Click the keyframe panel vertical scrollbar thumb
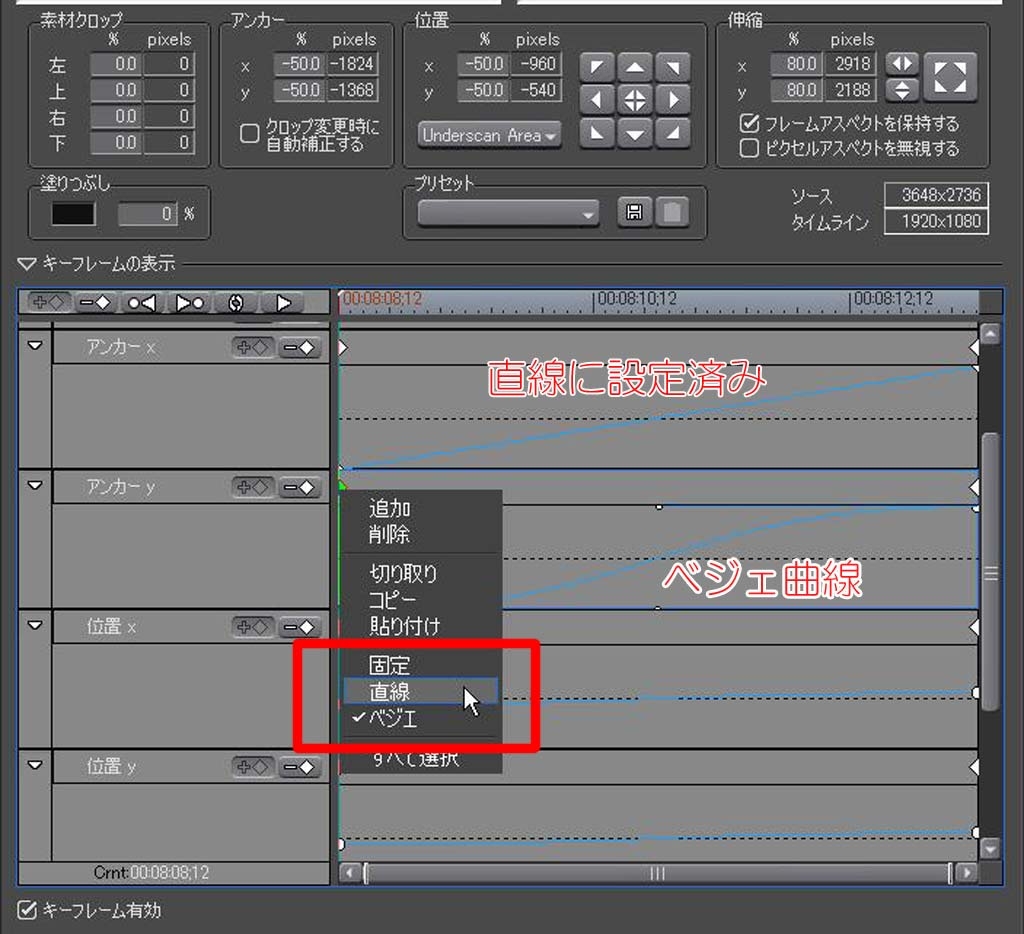 (x=991, y=573)
